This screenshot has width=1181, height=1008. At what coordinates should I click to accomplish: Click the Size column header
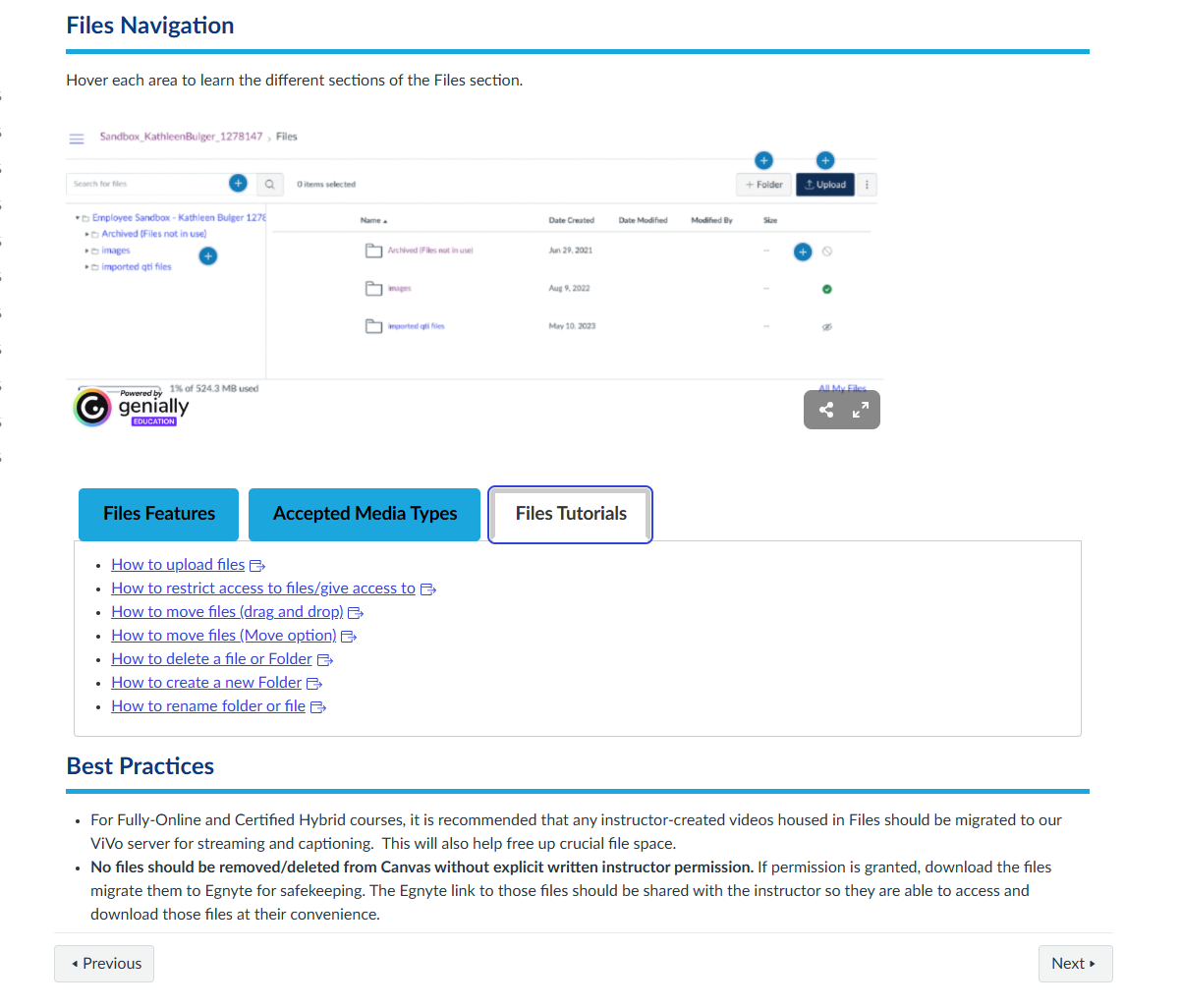pos(770,220)
